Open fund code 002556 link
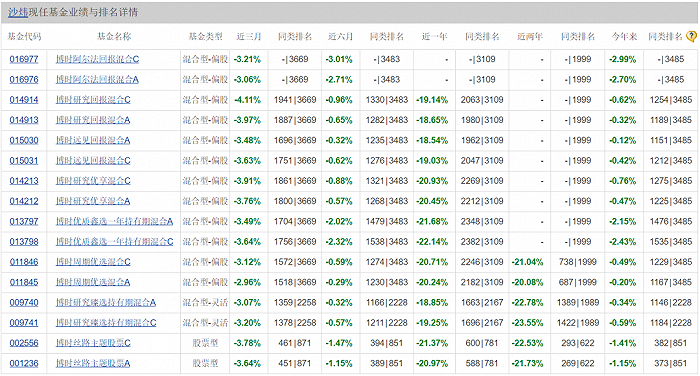The width and height of the screenshot is (700, 376). coord(24,343)
